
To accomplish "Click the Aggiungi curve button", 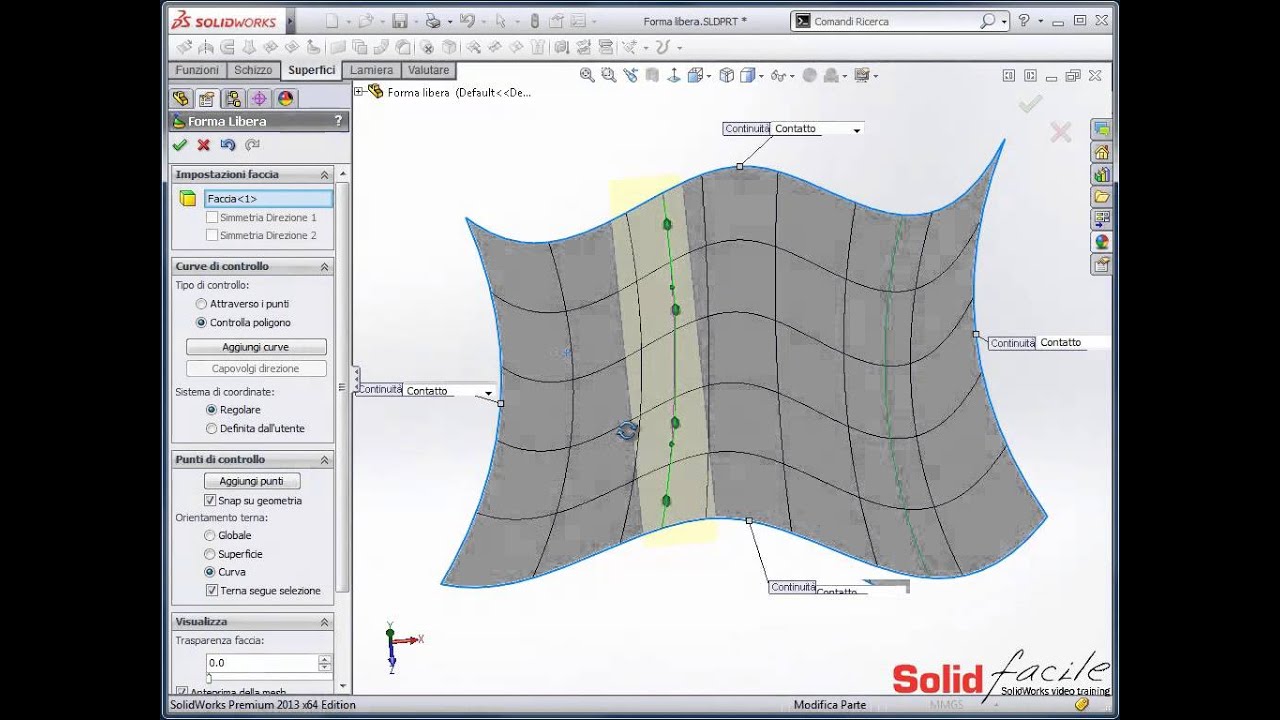I will (x=256, y=347).
